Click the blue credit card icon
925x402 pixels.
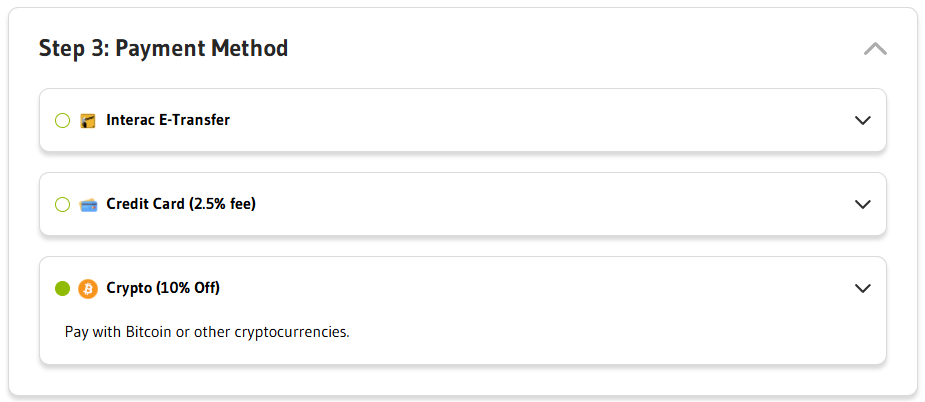point(88,205)
